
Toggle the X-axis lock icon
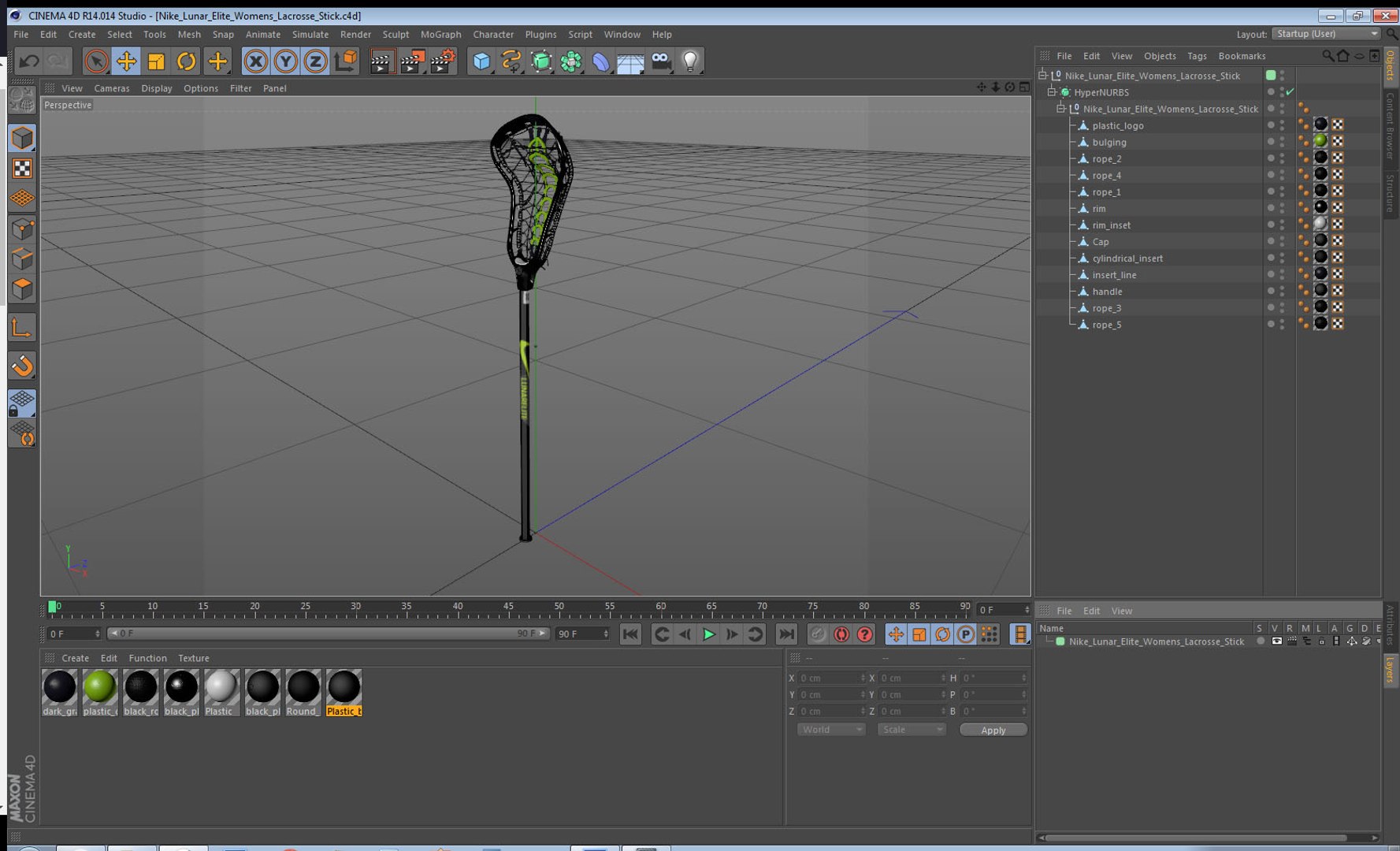(255, 61)
